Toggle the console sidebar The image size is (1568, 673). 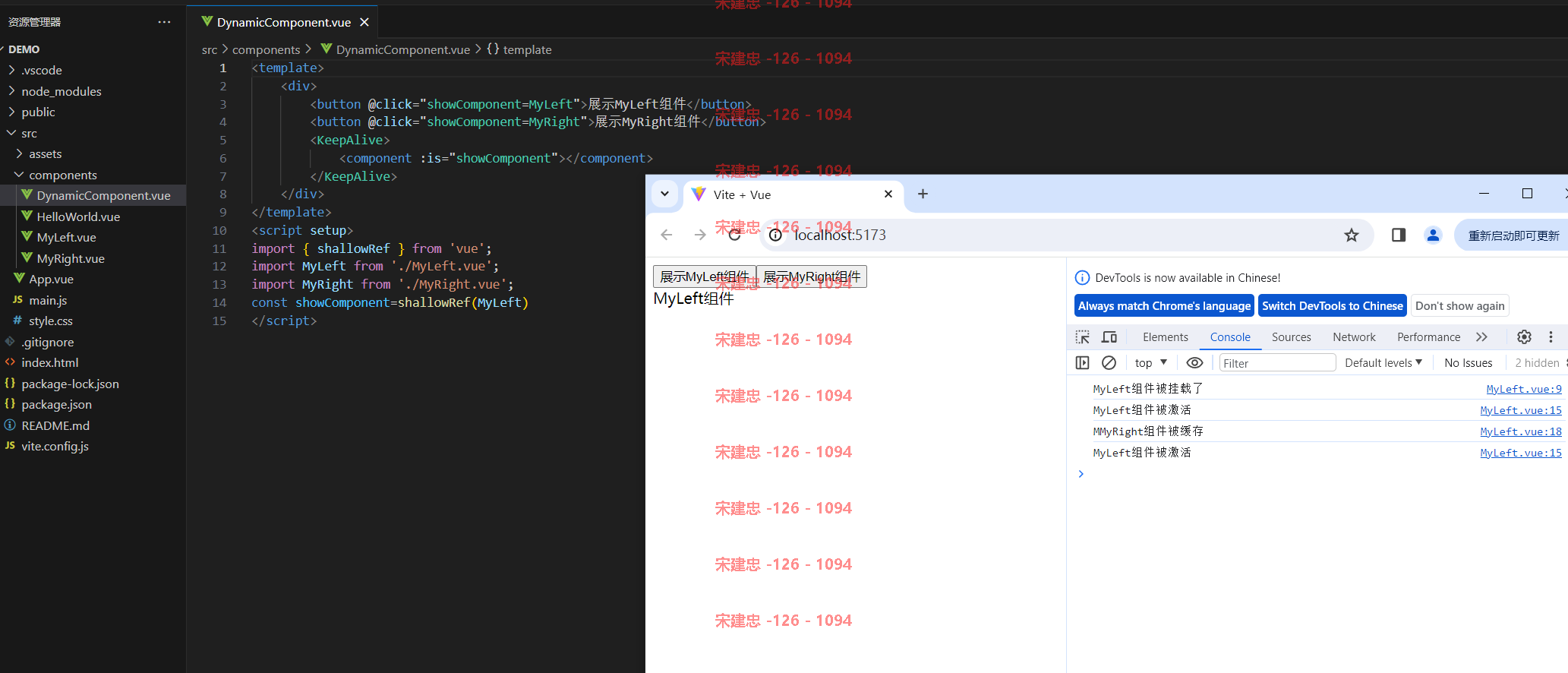click(1082, 363)
